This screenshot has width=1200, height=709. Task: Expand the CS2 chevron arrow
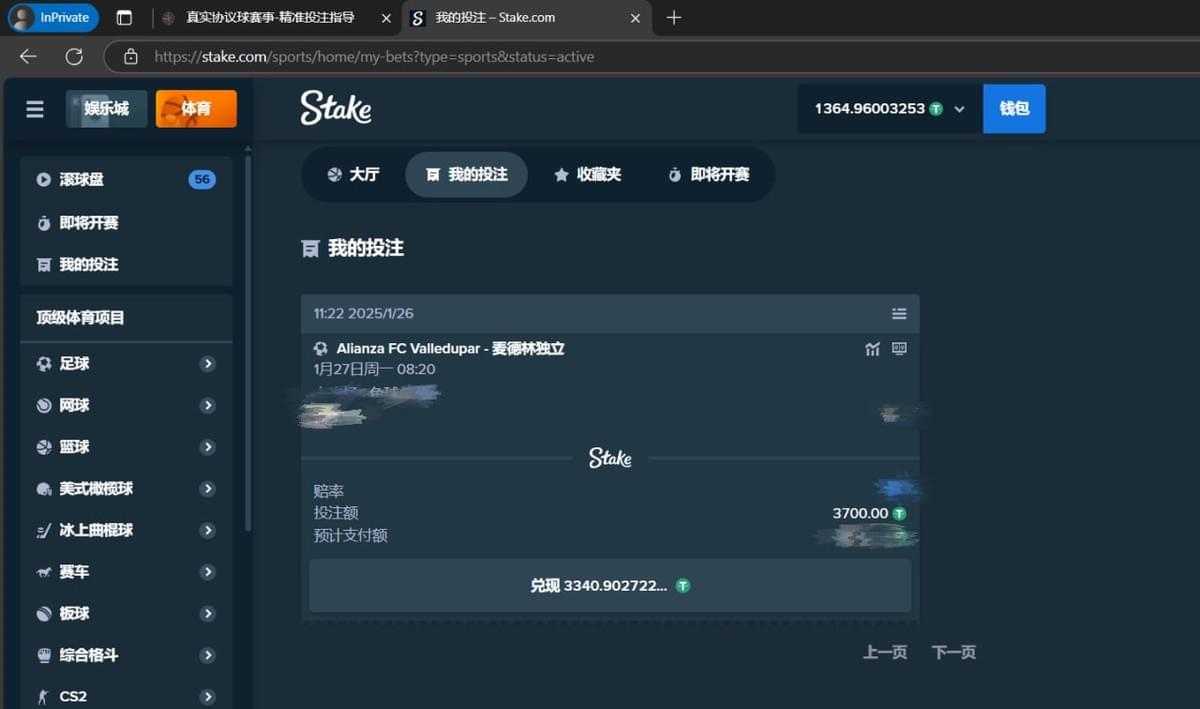tap(208, 697)
